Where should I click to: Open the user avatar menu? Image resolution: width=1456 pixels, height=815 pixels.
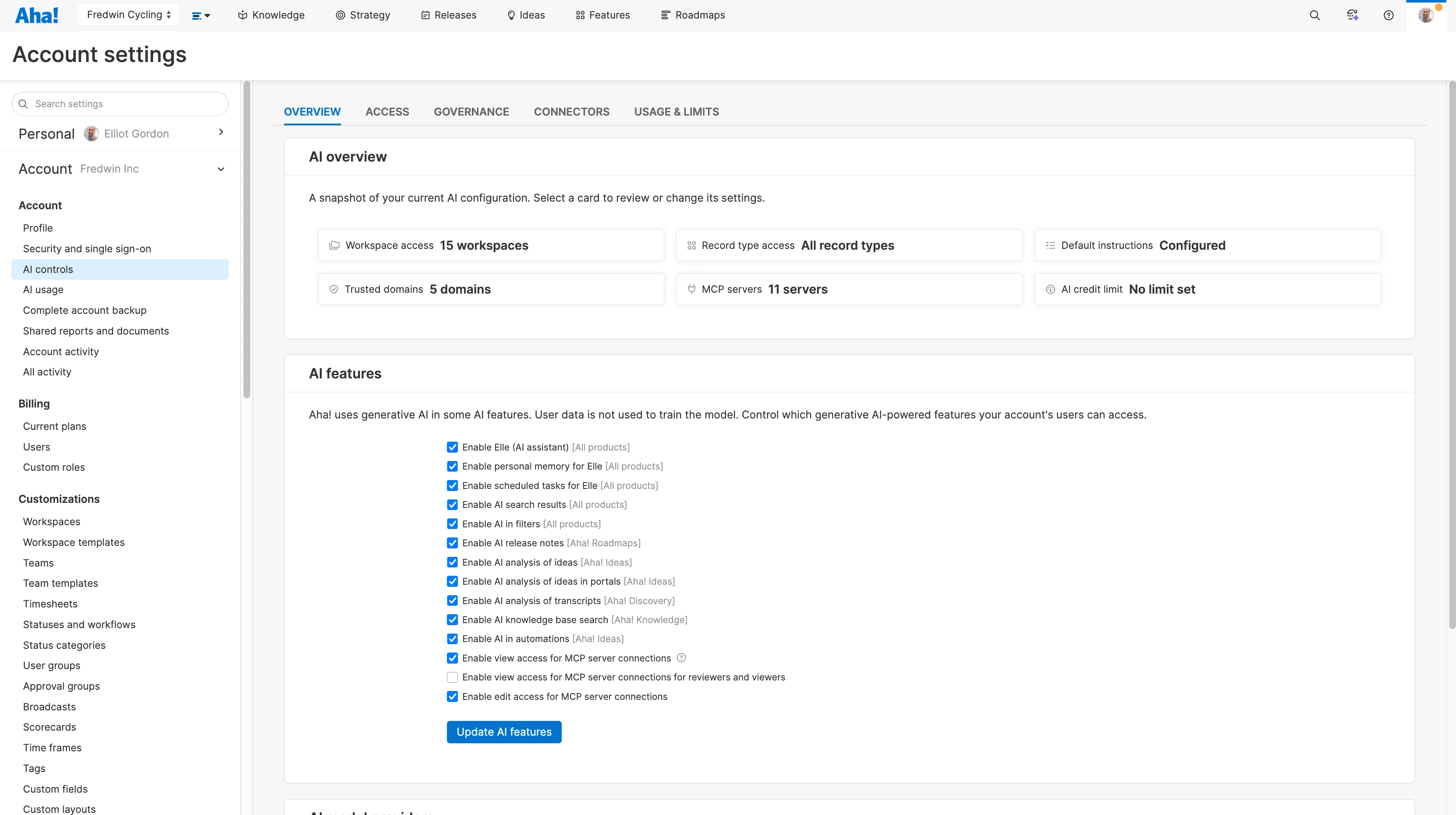coord(1426,15)
